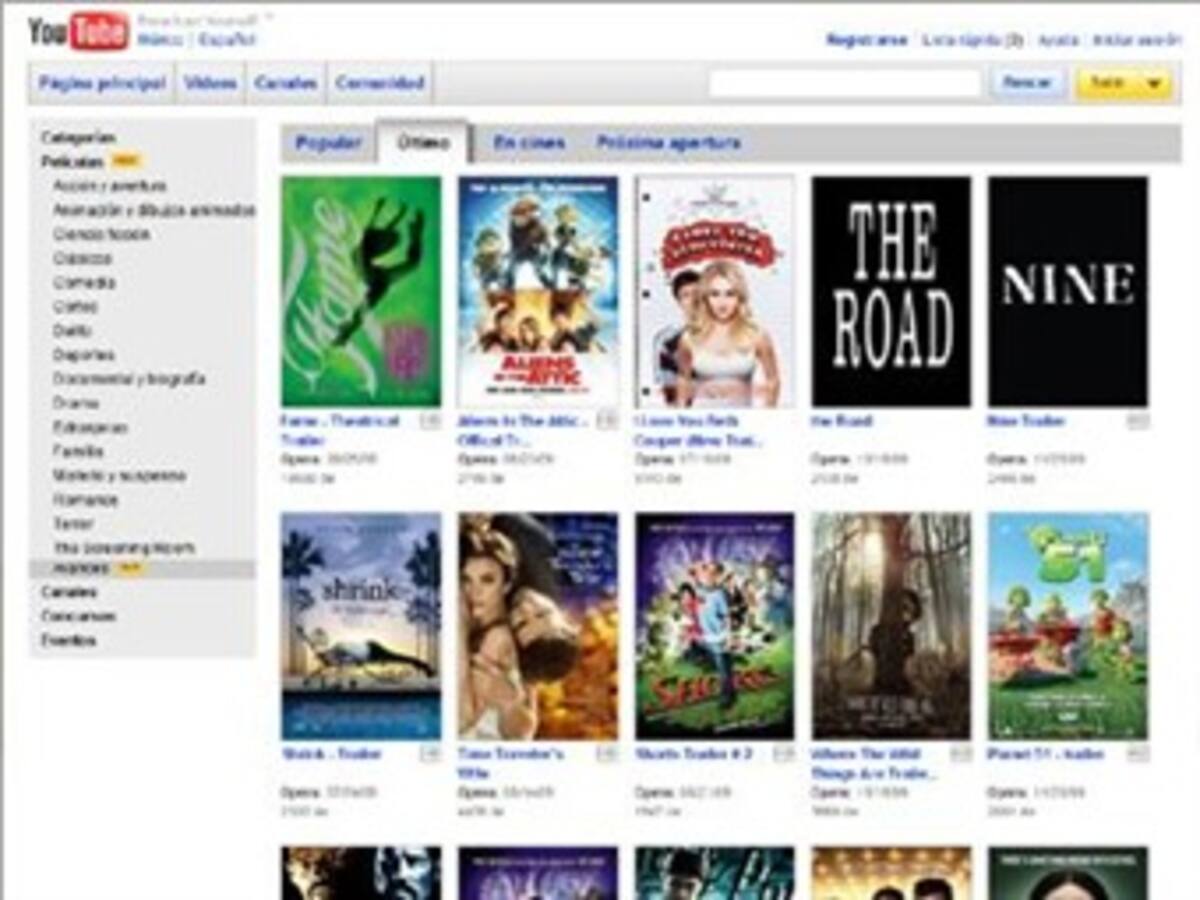Viewport: 1200px width, 900px height.
Task: Click the Fame Theatrical Trailer title link
Action: 340,430
